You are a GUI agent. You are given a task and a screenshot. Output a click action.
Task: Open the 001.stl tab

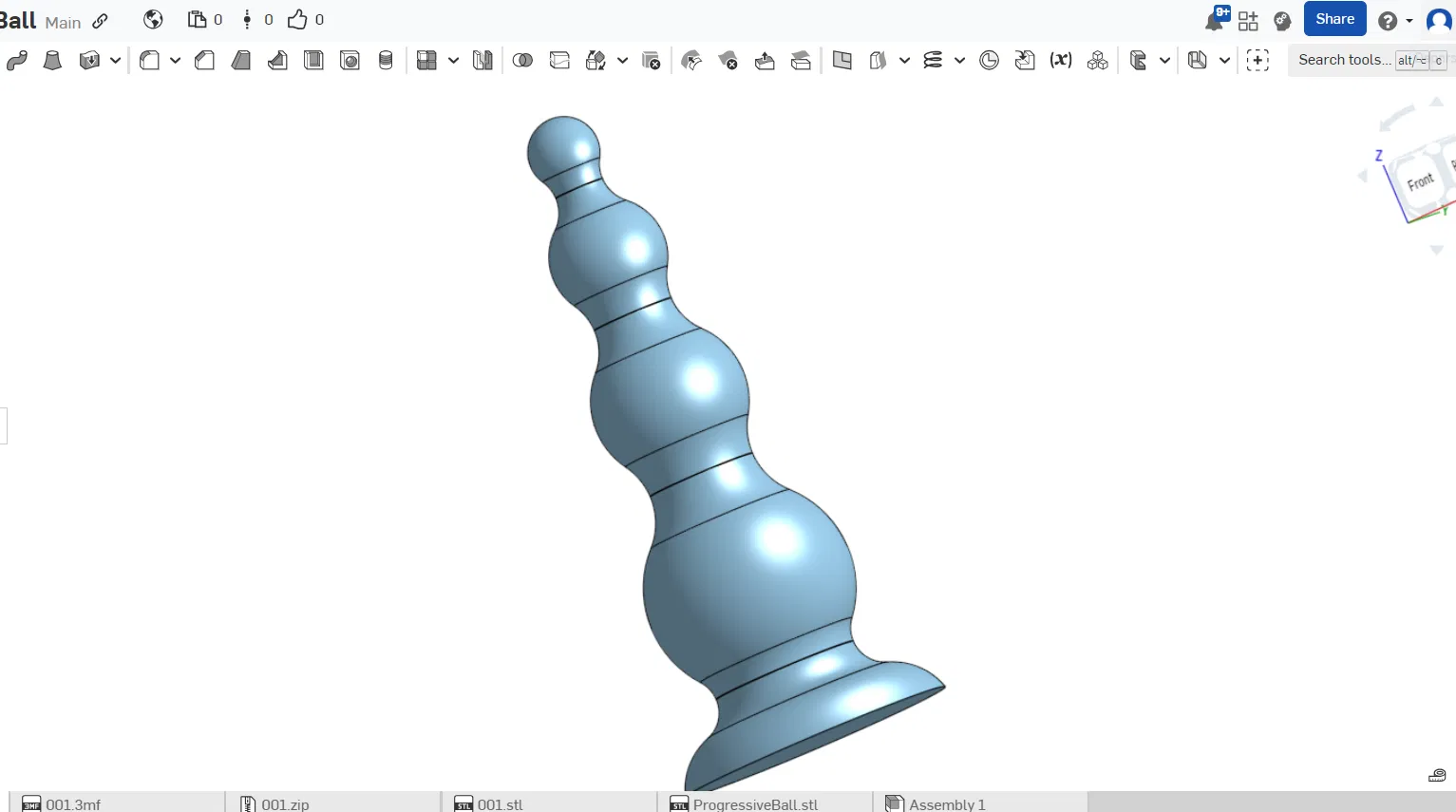pyautogui.click(x=549, y=803)
